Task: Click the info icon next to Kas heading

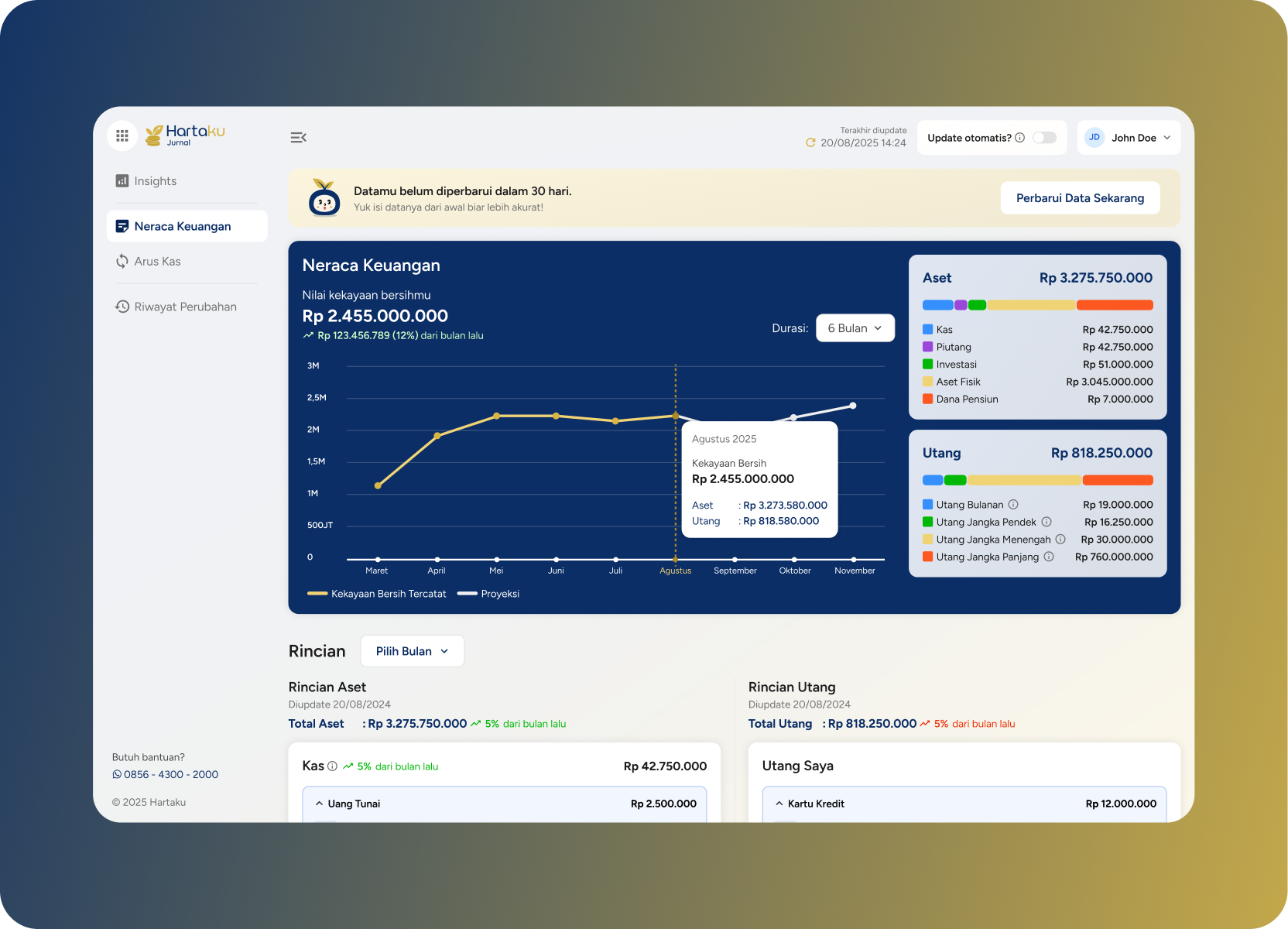Action: (332, 766)
